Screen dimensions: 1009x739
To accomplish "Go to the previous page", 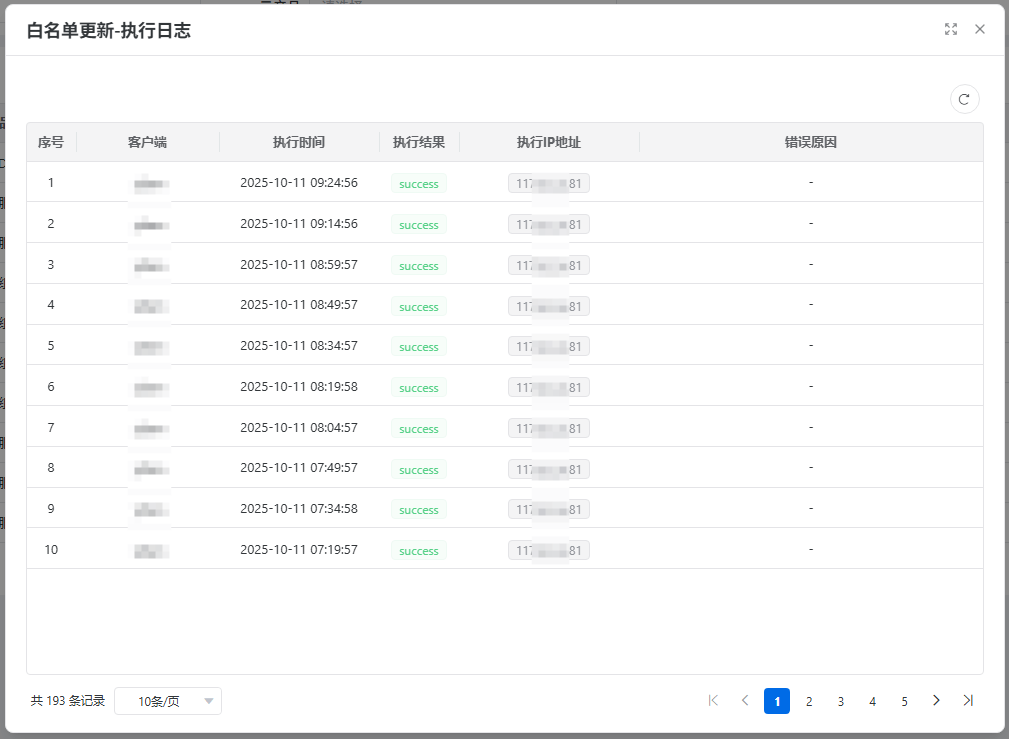I will point(745,701).
